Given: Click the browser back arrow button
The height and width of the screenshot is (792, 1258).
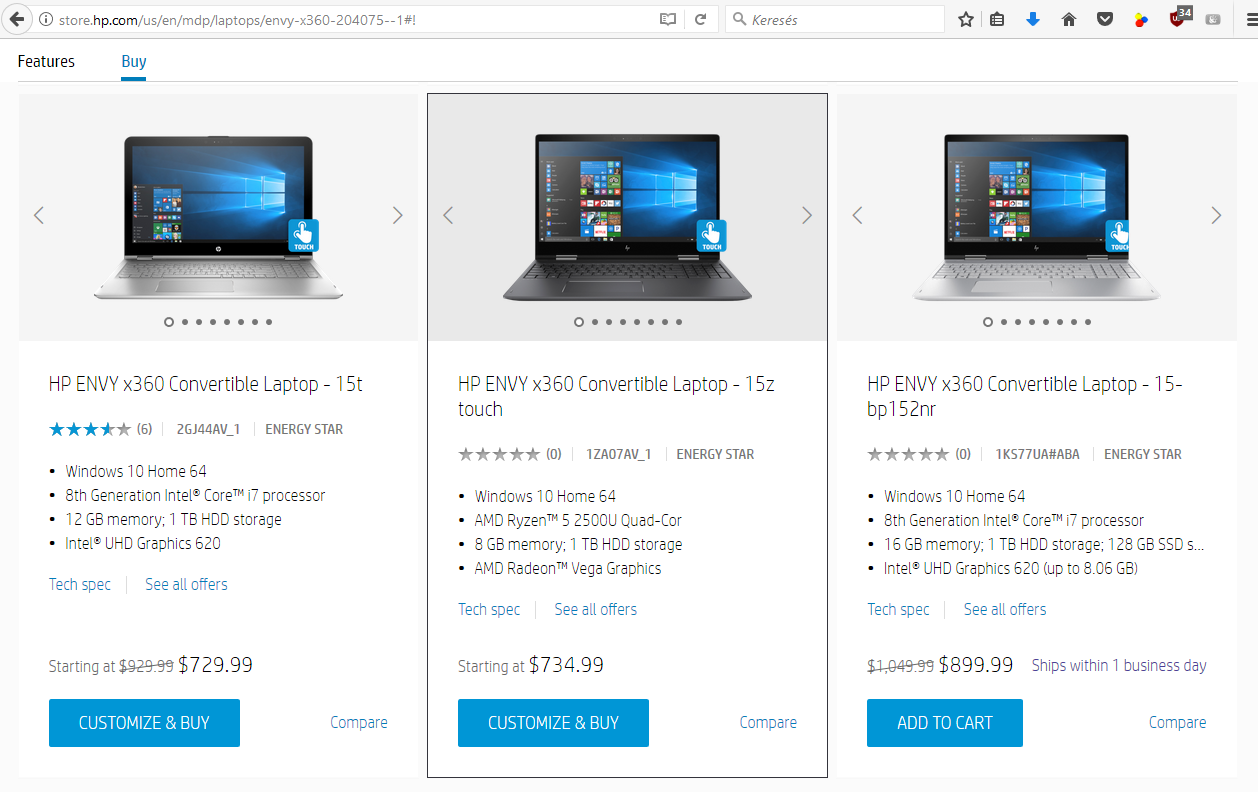Looking at the screenshot, I should 16,19.
